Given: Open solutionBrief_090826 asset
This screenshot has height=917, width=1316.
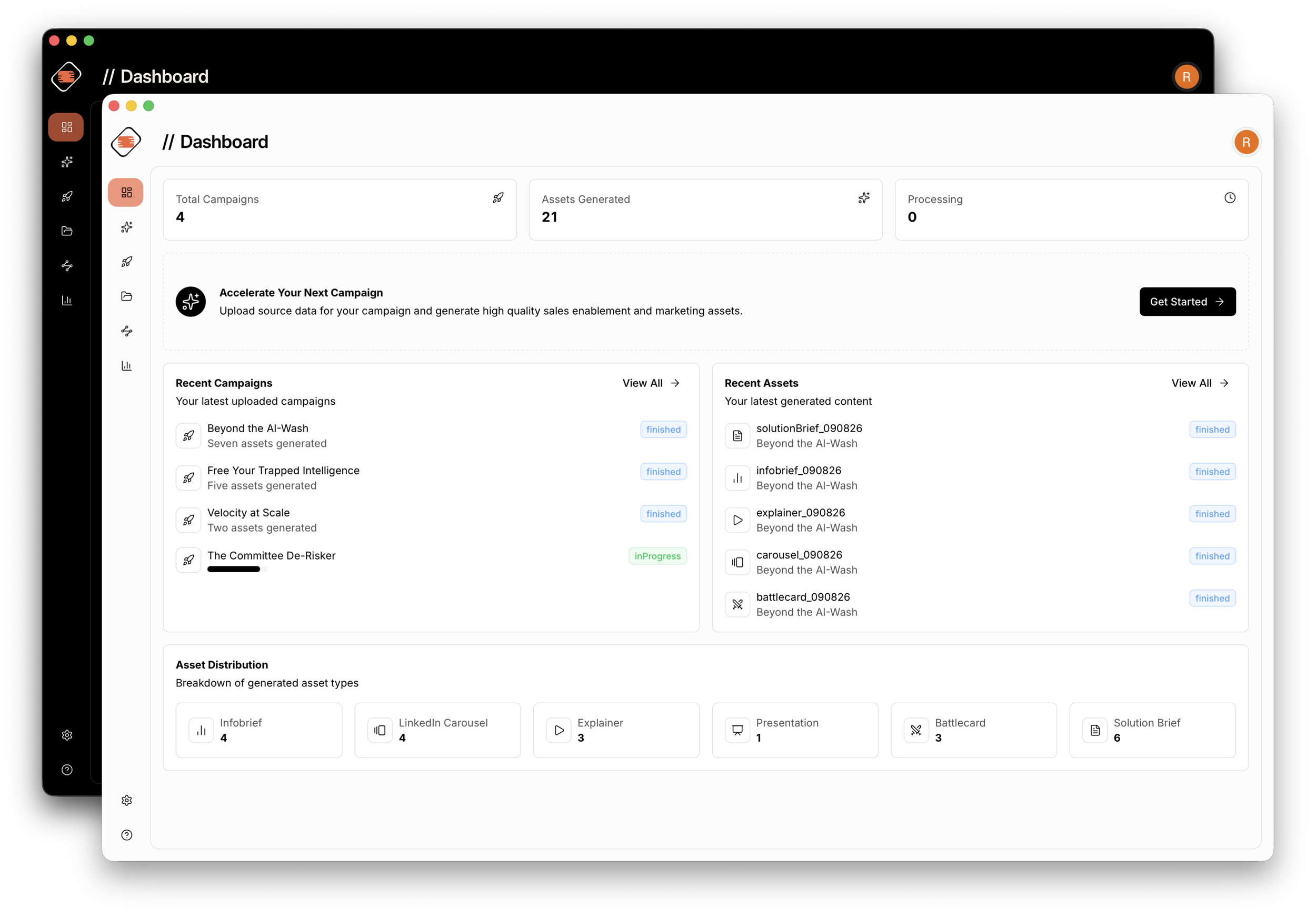Looking at the screenshot, I should pos(980,436).
